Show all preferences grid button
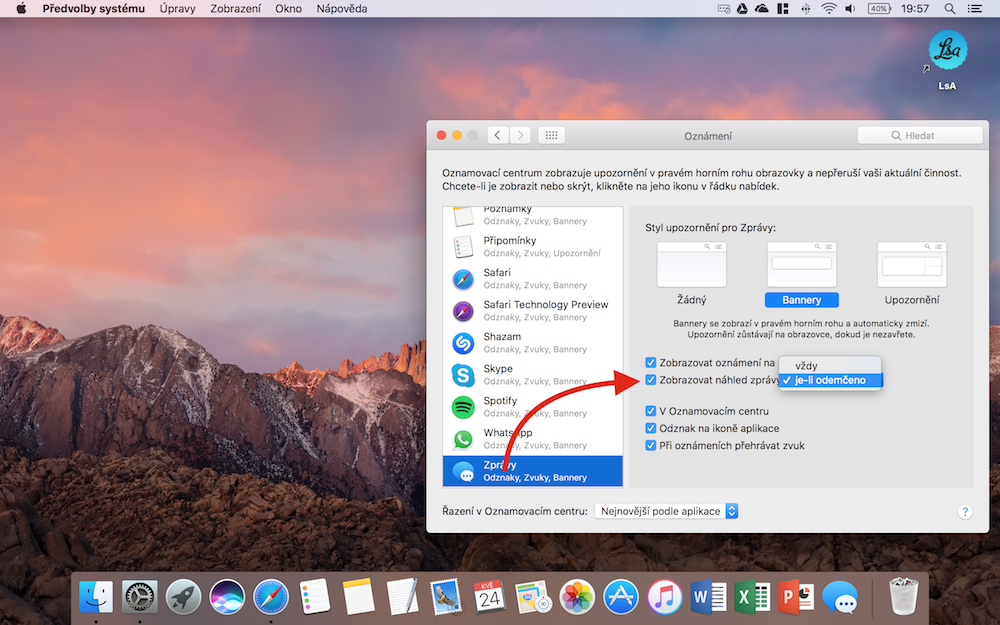 [x=551, y=135]
